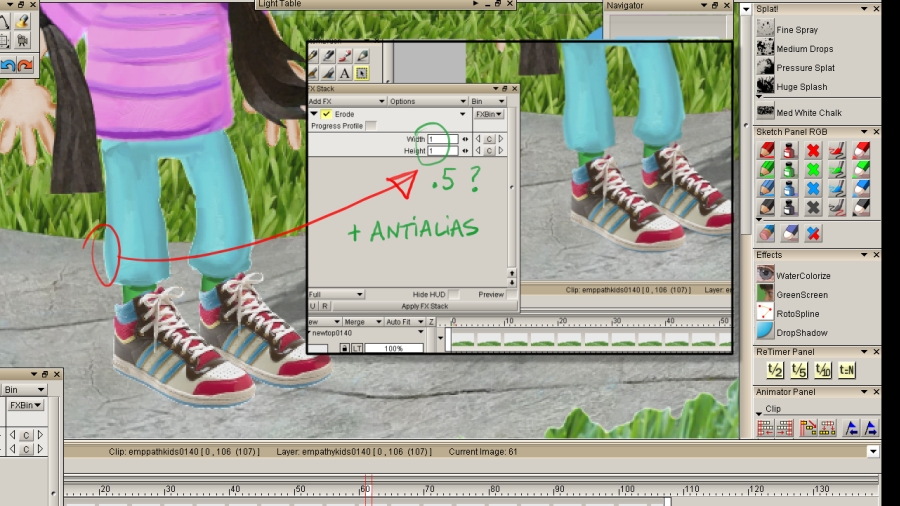Open the Auto Fit dropdown
Screen dimensions: 900x506
click(x=404, y=322)
